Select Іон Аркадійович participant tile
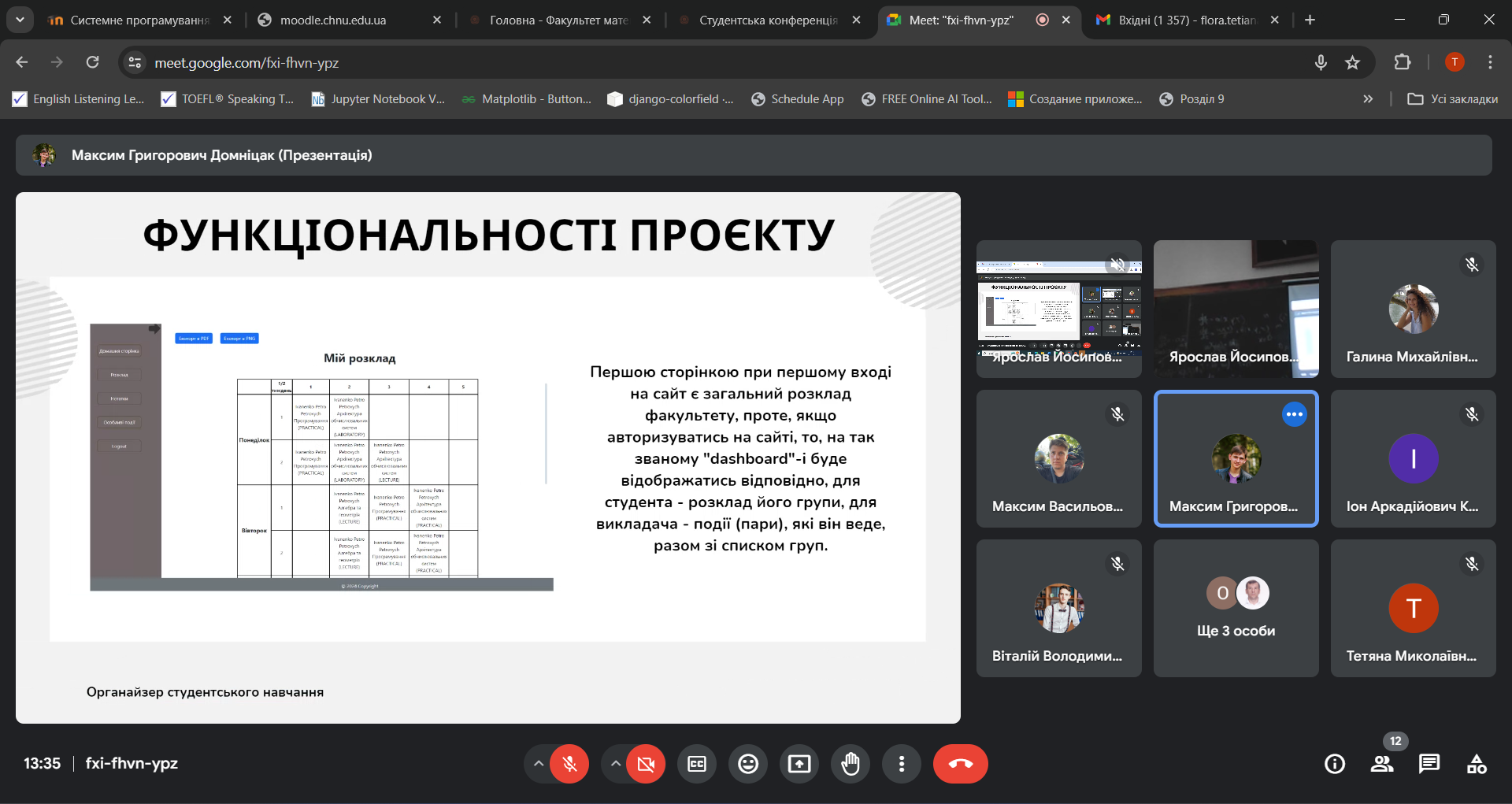Viewport: 1512px width, 804px height. [x=1414, y=458]
